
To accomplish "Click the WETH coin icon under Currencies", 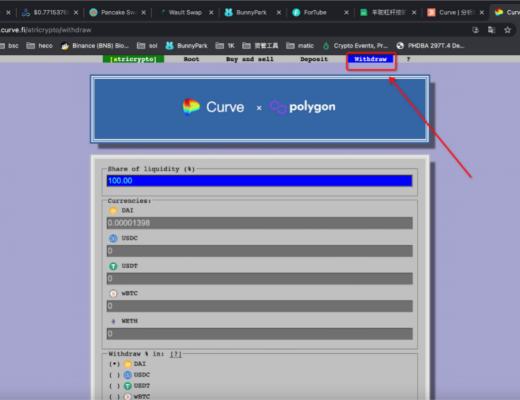I will [113, 321].
